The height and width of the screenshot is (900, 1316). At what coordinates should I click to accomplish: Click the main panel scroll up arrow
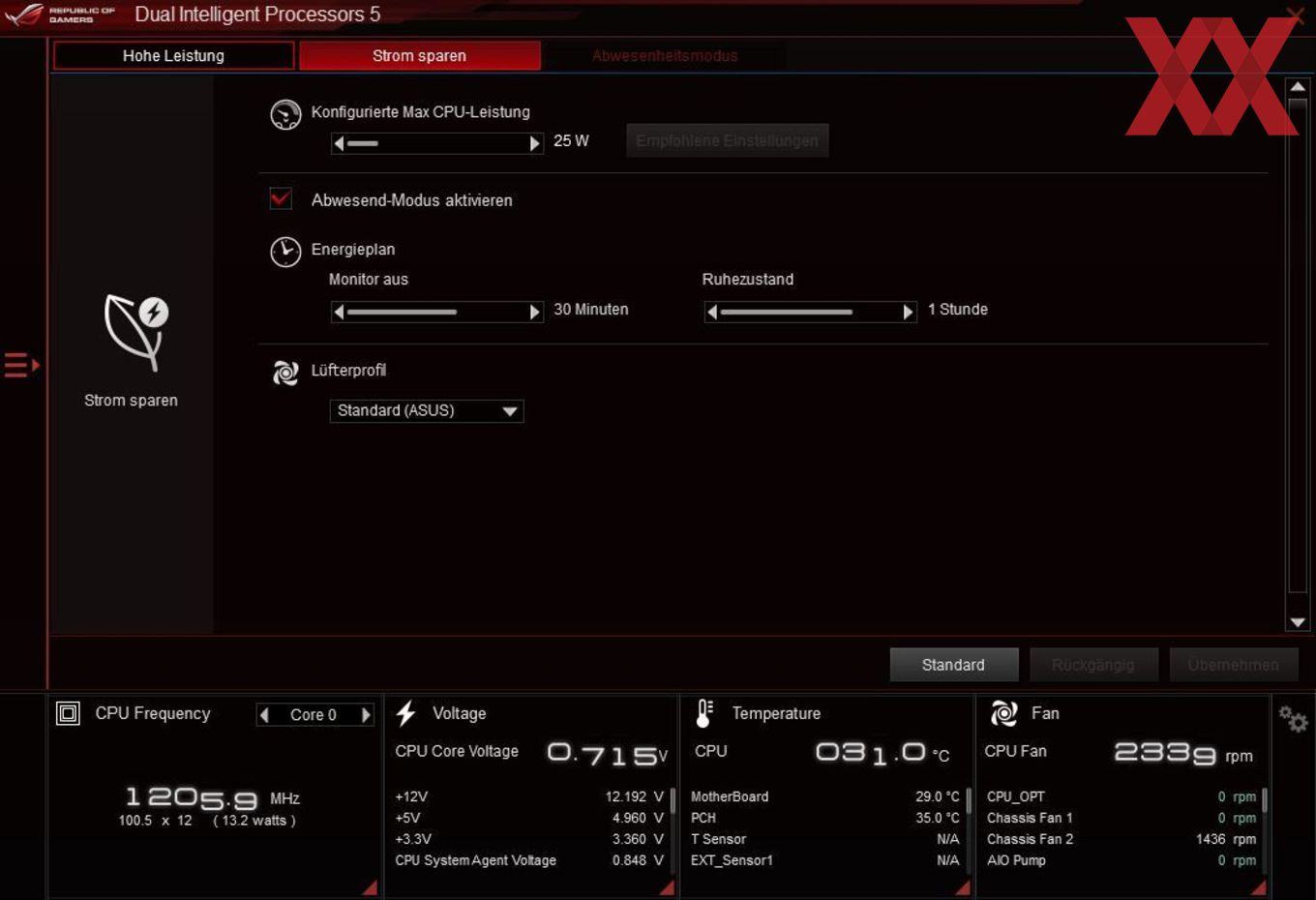pyautogui.click(x=1298, y=87)
